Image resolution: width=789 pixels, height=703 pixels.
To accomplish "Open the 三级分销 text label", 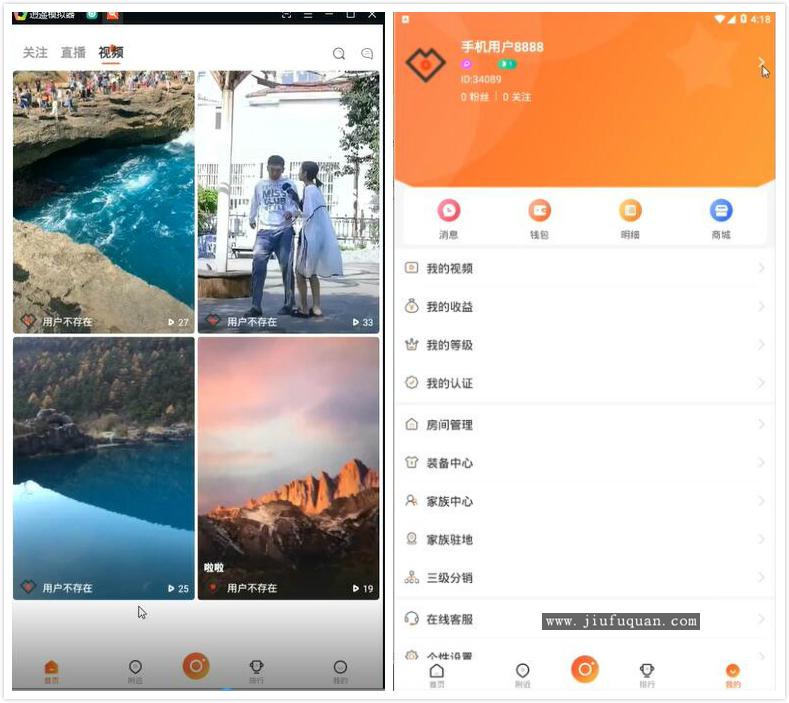I will [x=449, y=578].
